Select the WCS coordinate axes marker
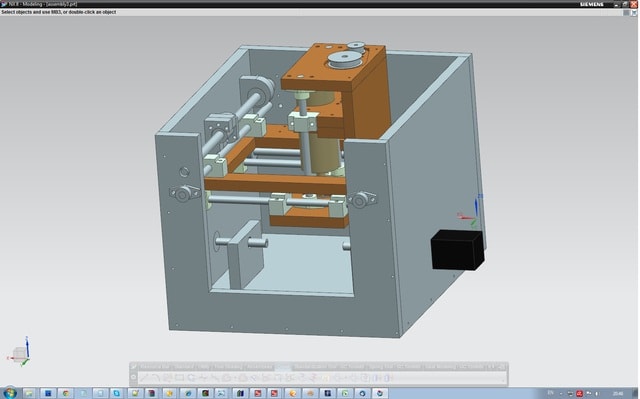Screen dimensions: 640x399 point(470,211)
